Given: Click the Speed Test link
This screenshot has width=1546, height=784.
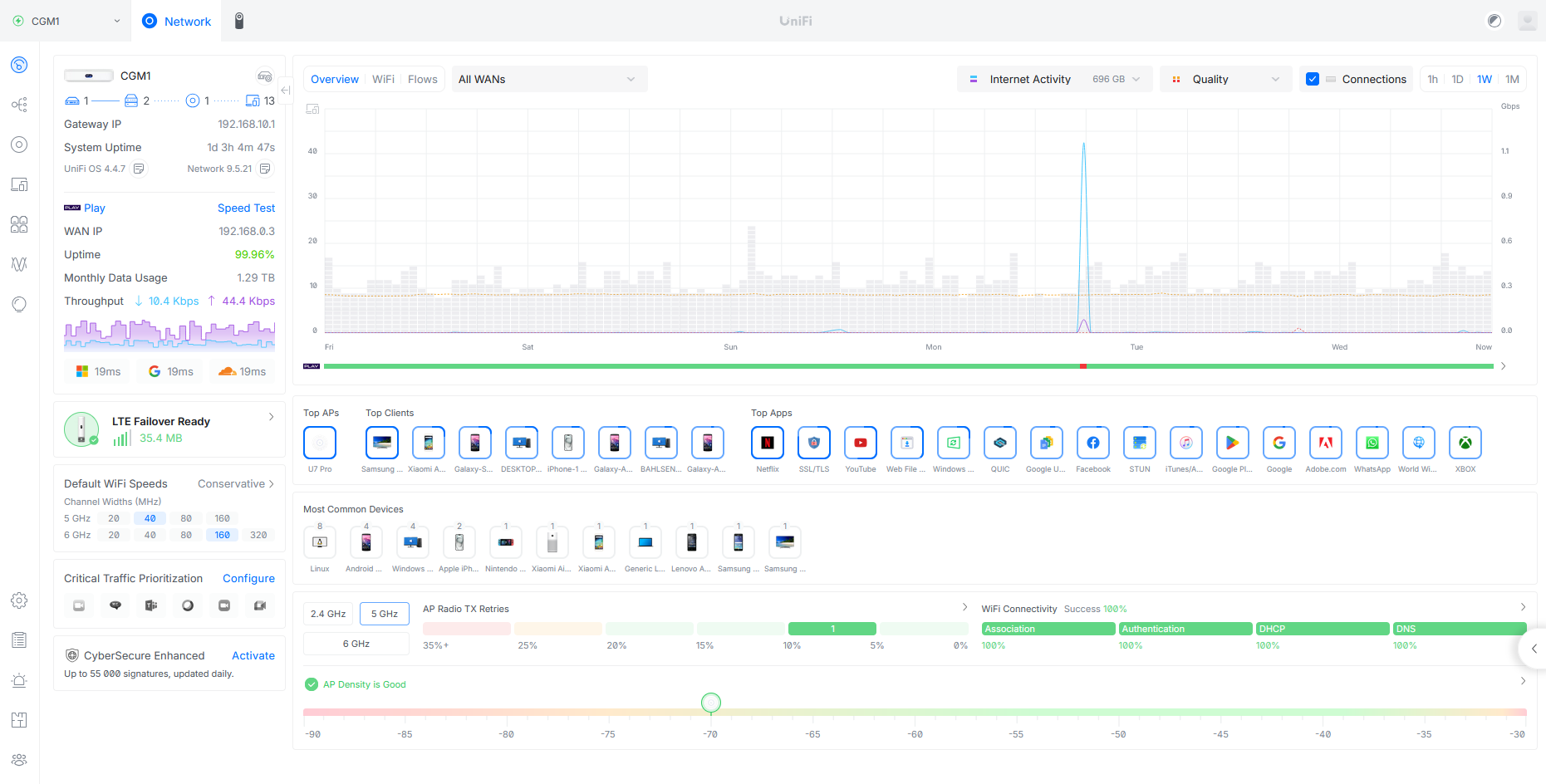Looking at the screenshot, I should point(246,208).
